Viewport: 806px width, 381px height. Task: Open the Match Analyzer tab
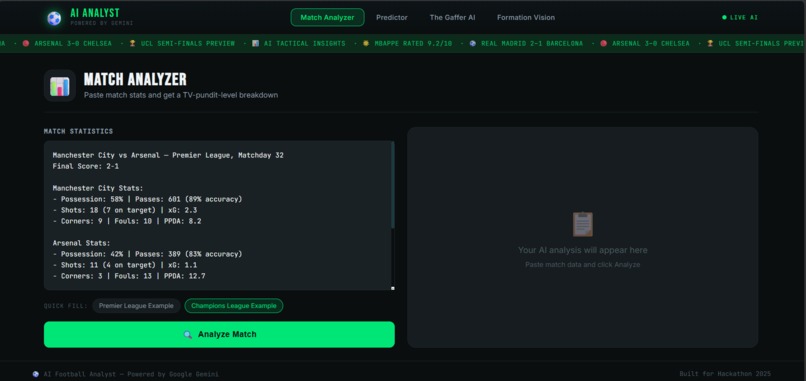tap(327, 17)
